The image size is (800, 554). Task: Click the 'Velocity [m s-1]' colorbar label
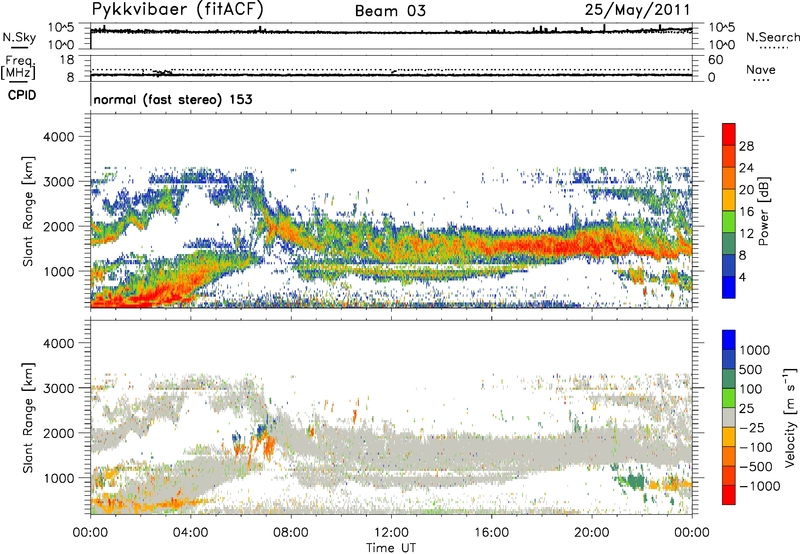coord(790,417)
